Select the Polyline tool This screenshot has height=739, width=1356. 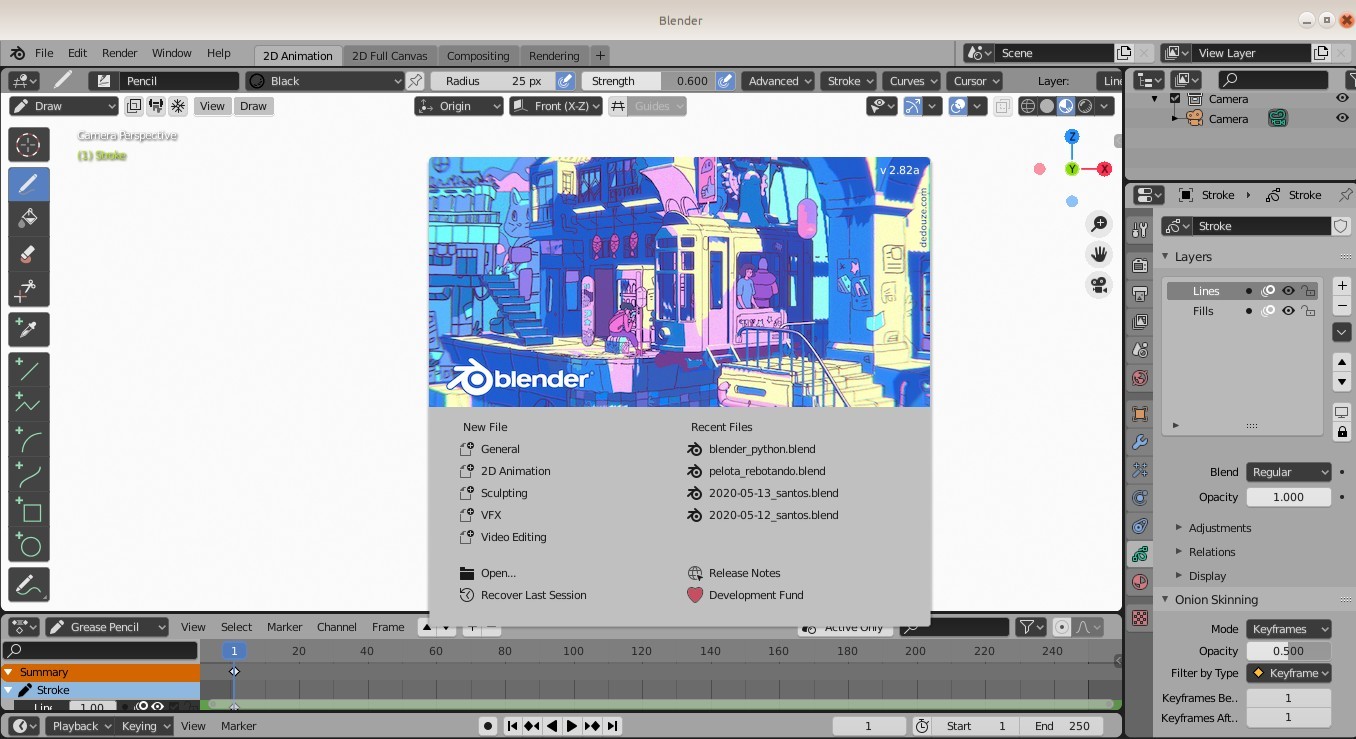[x=29, y=405]
